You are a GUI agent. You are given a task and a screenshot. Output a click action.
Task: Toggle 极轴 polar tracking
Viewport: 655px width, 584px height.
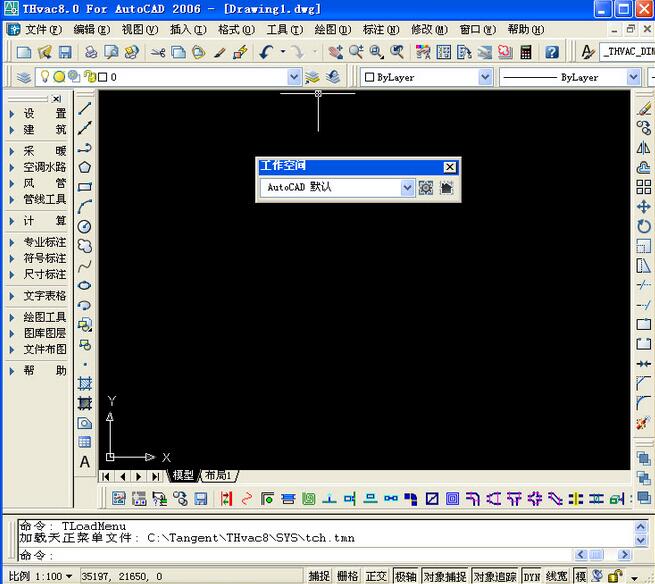point(405,576)
